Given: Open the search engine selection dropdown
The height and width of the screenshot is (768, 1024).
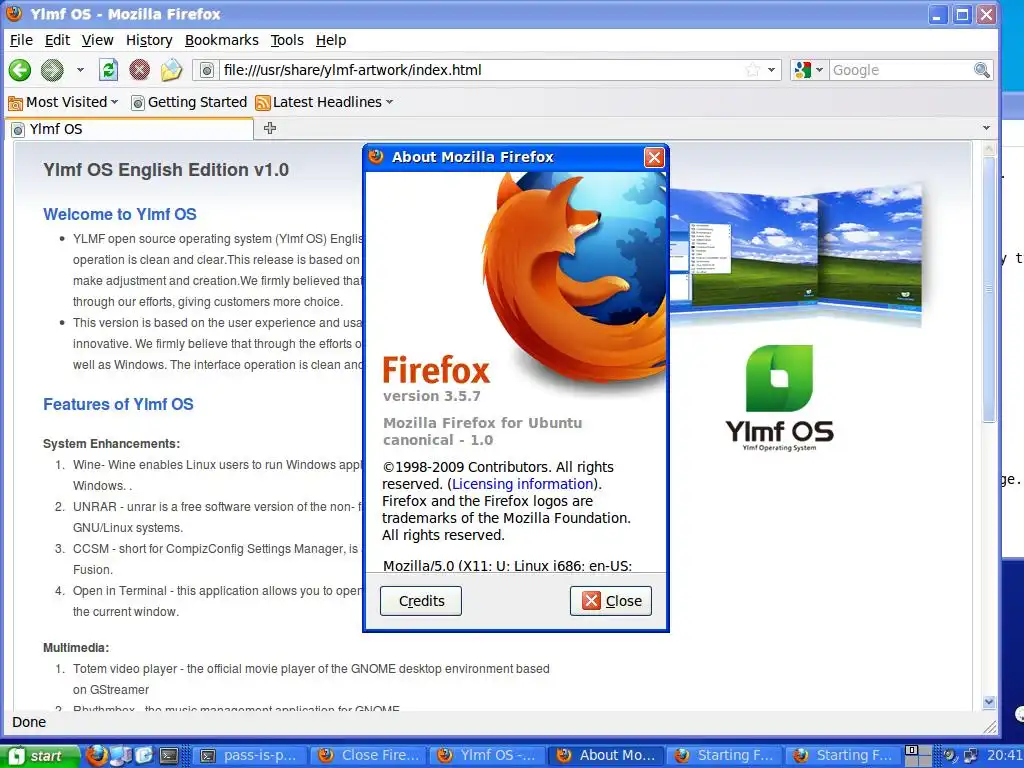Looking at the screenshot, I should [x=819, y=70].
